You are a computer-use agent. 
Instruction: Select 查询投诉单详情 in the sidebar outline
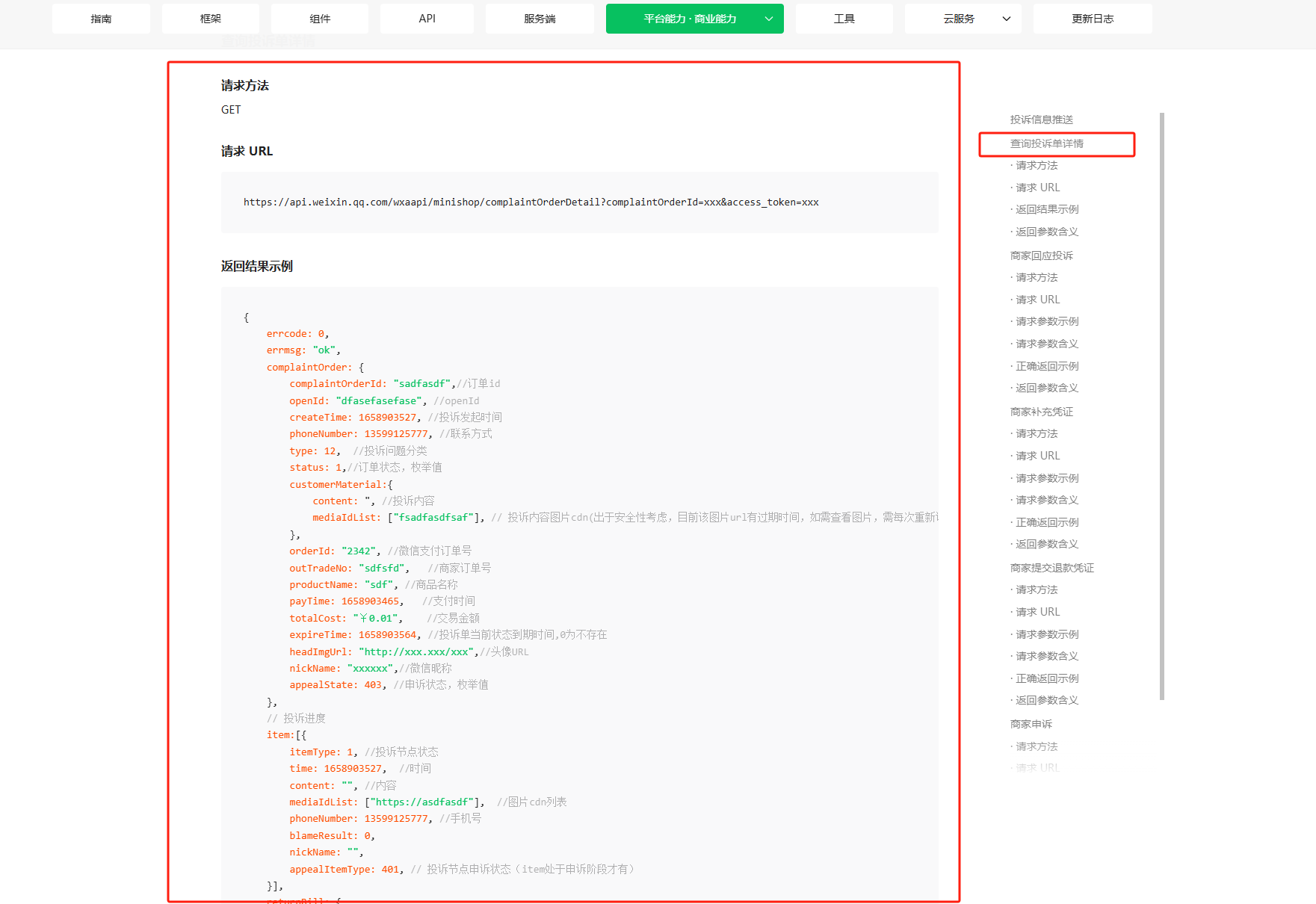[1047, 143]
